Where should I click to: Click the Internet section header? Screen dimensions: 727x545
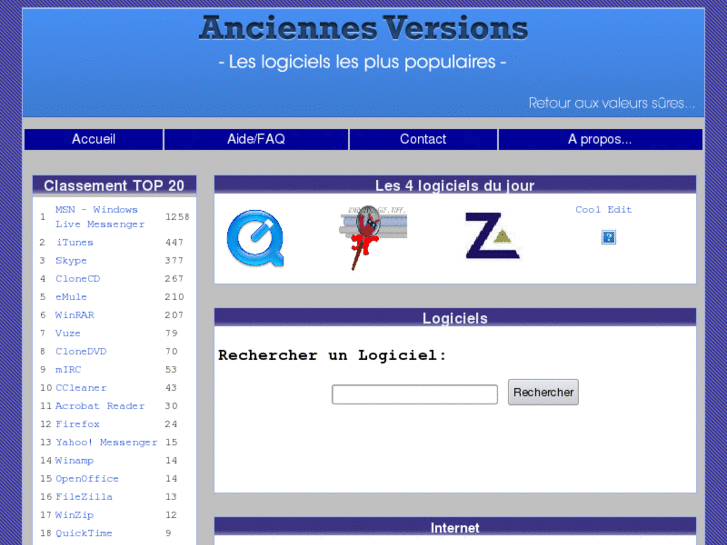[x=455, y=527]
